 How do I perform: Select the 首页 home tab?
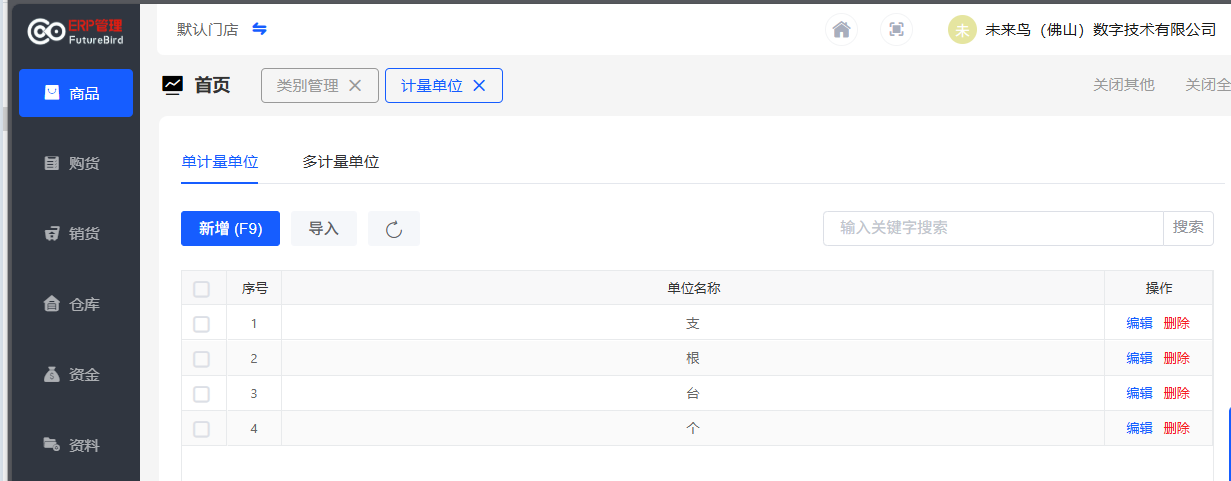tap(211, 86)
